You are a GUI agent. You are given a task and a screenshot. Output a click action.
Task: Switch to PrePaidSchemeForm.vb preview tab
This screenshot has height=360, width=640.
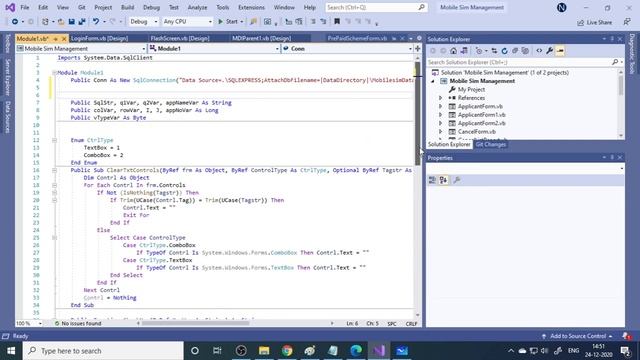click(357, 38)
